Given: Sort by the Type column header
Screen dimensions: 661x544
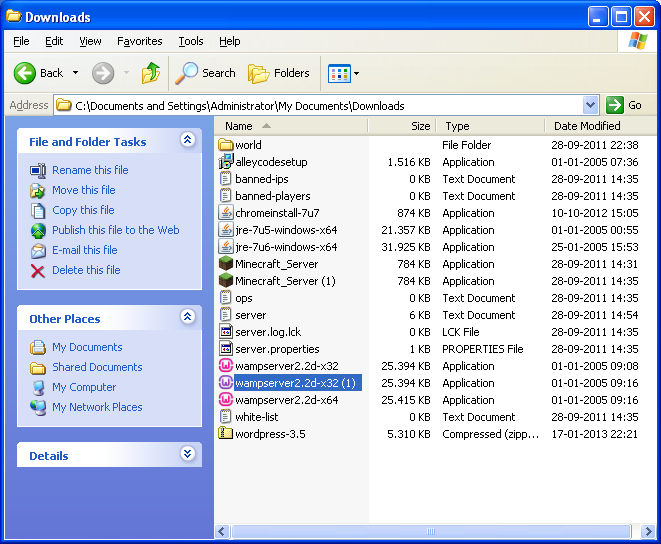Looking at the screenshot, I should (489, 126).
